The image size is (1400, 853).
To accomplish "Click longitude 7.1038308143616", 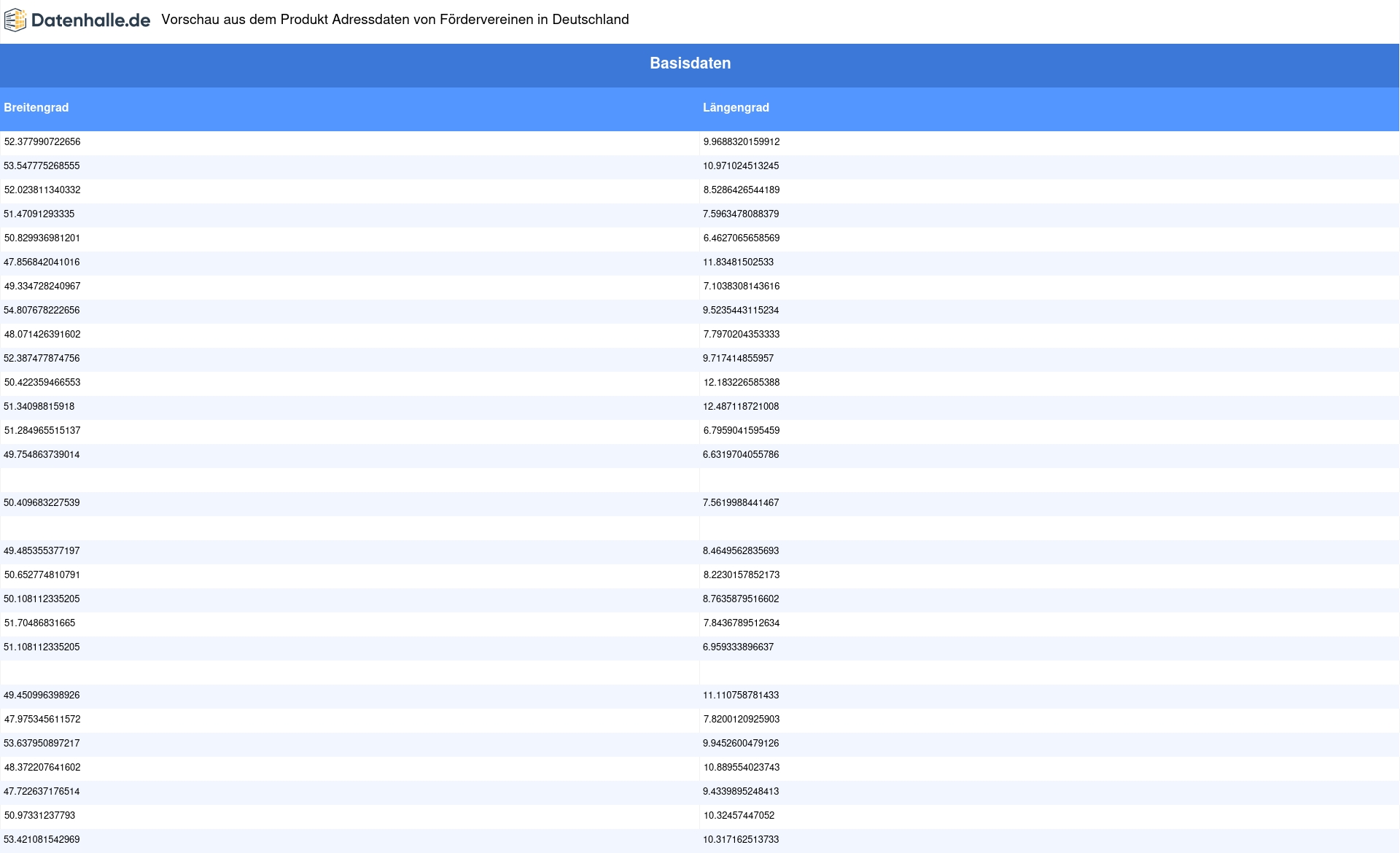I will pos(741,287).
